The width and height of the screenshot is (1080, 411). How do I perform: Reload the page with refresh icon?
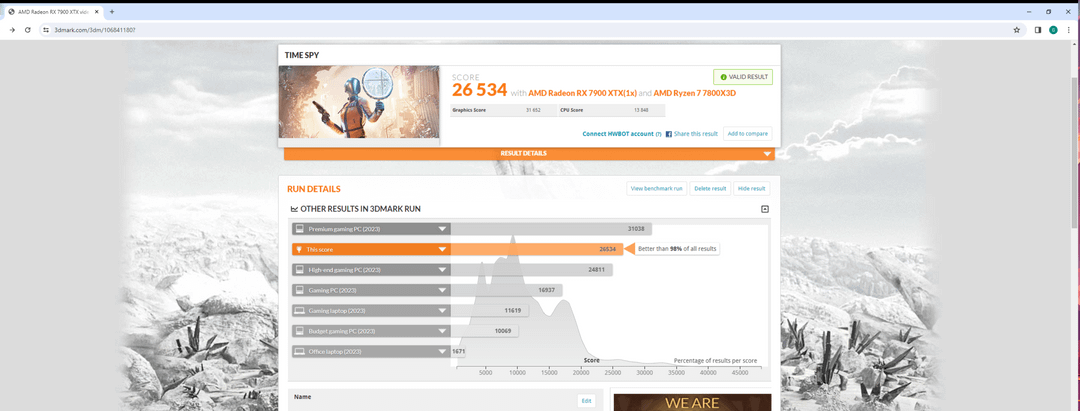pyautogui.click(x=28, y=30)
